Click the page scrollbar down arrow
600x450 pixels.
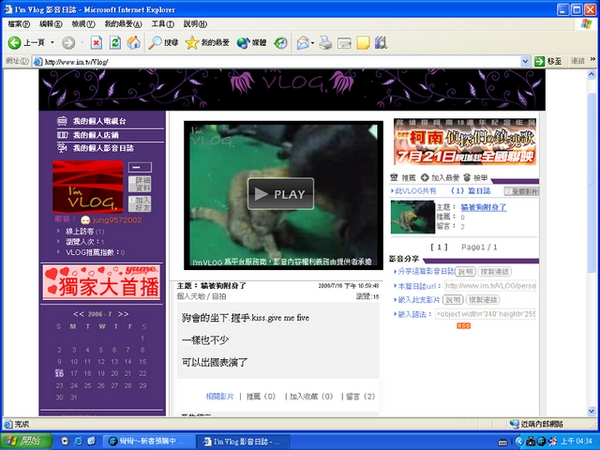point(592,411)
